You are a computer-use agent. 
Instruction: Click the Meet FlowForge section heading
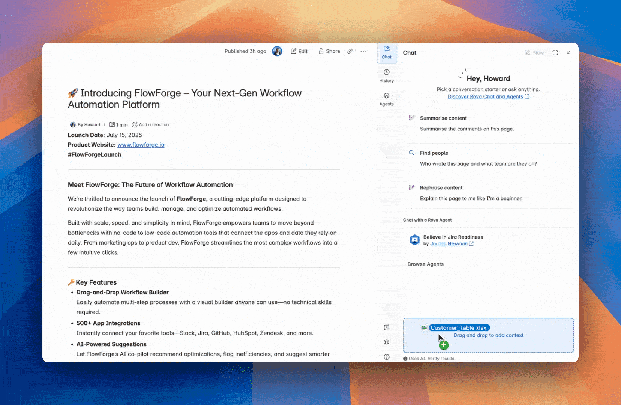150,184
